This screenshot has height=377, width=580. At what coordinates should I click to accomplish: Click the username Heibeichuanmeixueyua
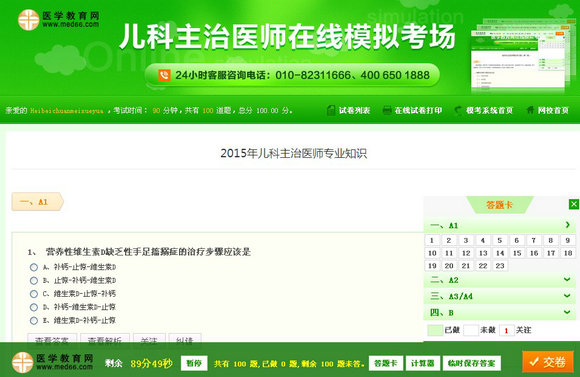tap(67, 111)
